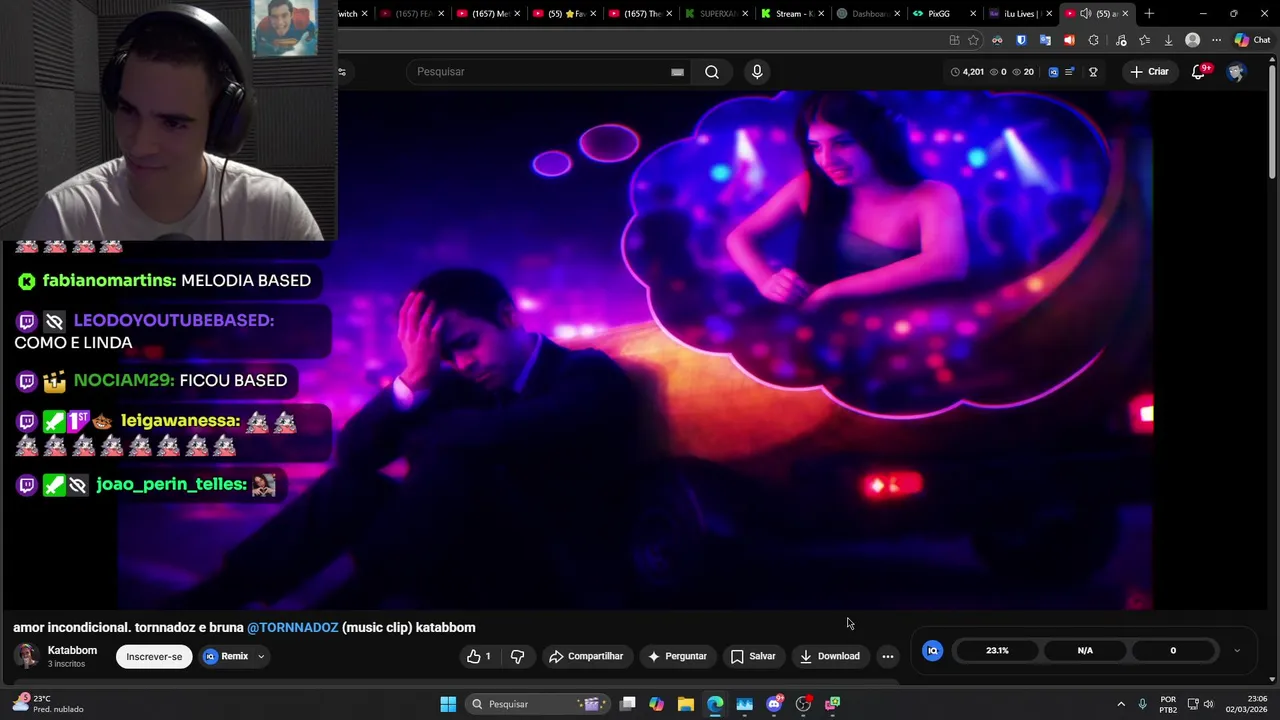Expand the vidIQ stats panel chevron
Screen dimensions: 1280x720
click(x=1237, y=651)
